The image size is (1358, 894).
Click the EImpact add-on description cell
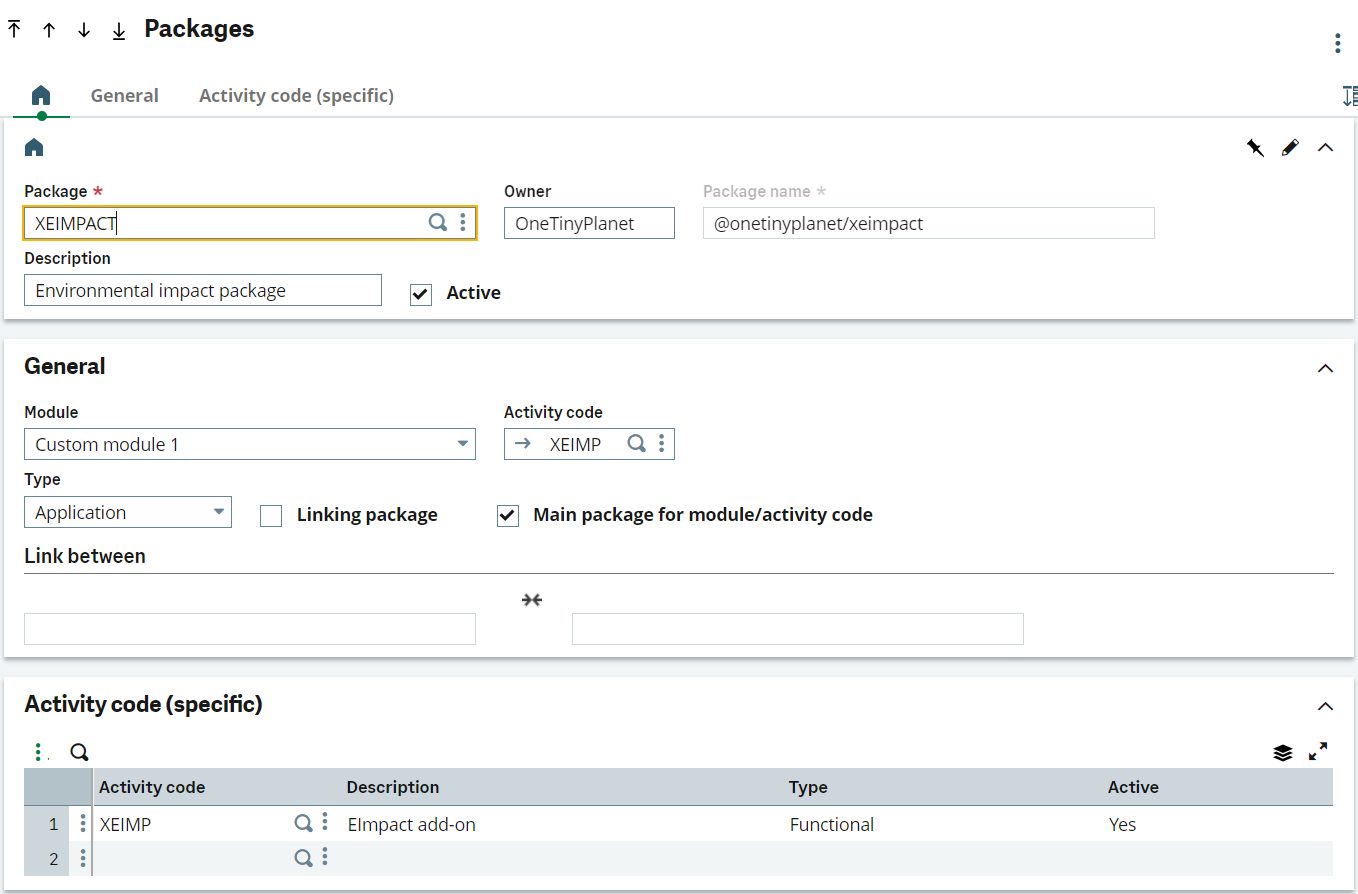point(562,825)
